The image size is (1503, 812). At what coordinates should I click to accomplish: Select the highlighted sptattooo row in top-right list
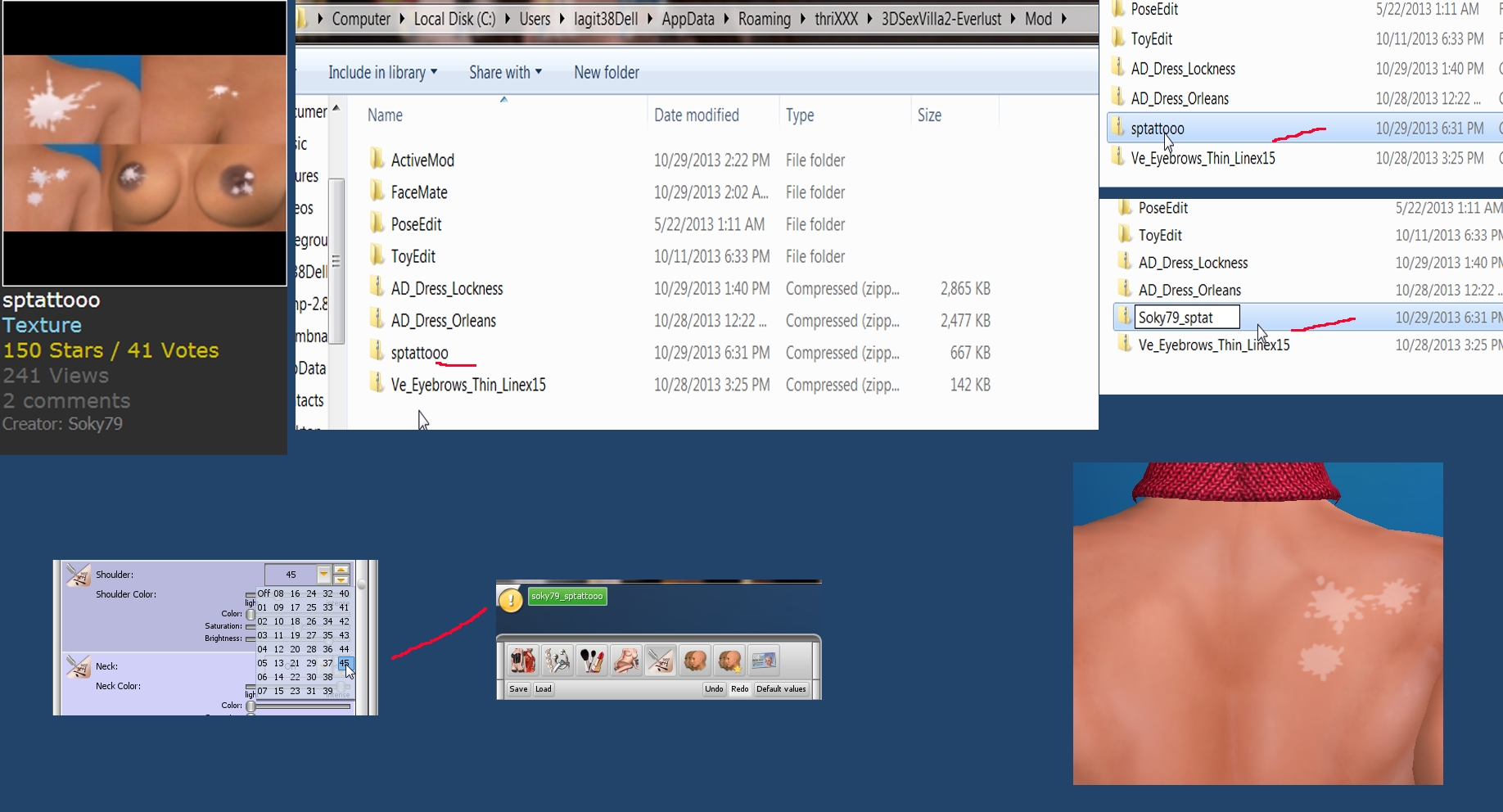click(x=1305, y=129)
